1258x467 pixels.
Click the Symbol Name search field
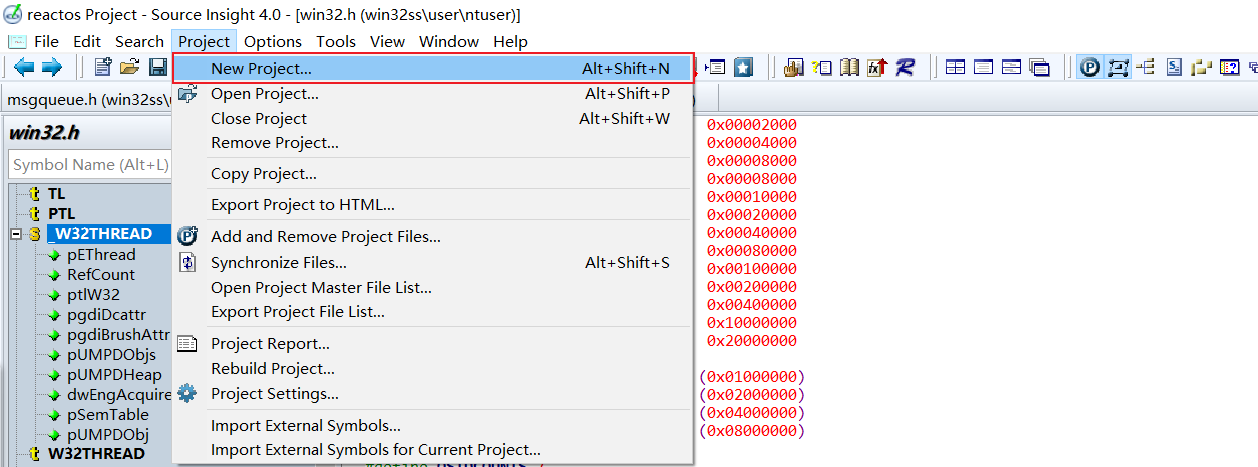[90, 165]
